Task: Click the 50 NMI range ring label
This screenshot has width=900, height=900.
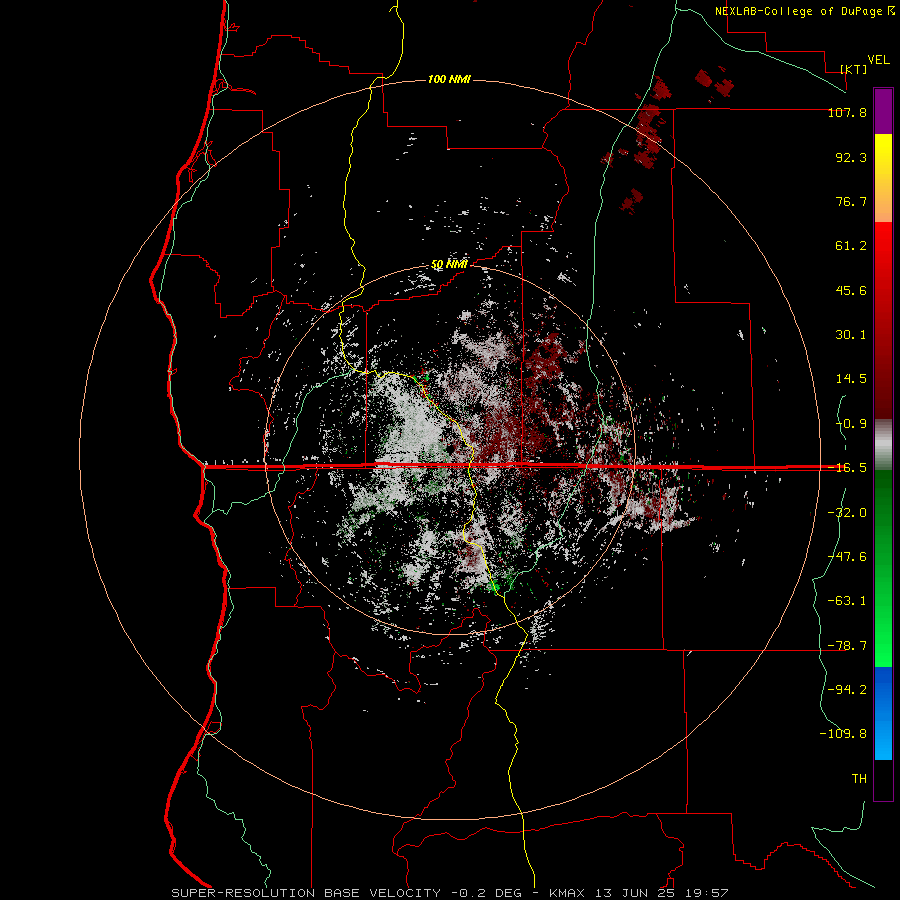Action: point(449,265)
